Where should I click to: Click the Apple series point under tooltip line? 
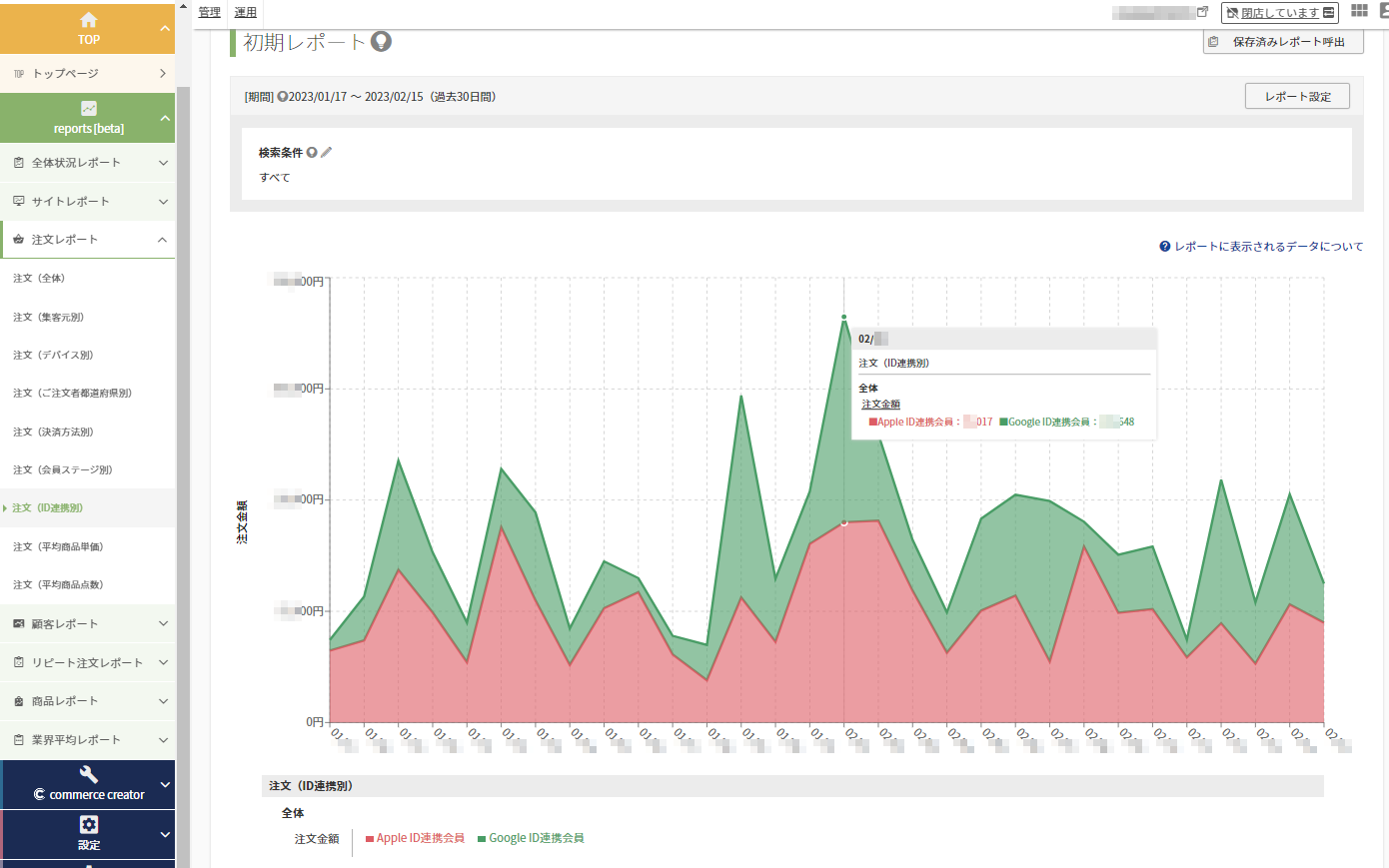[844, 522]
